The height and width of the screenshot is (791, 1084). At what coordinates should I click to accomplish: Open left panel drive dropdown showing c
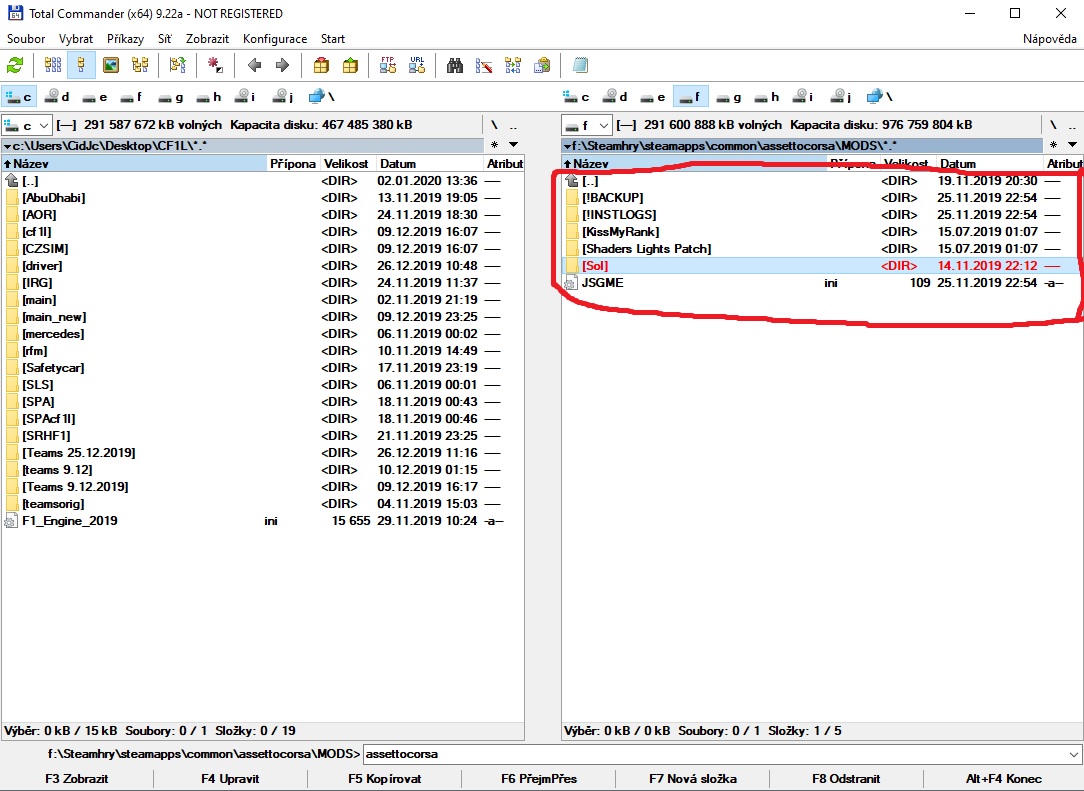(27, 125)
